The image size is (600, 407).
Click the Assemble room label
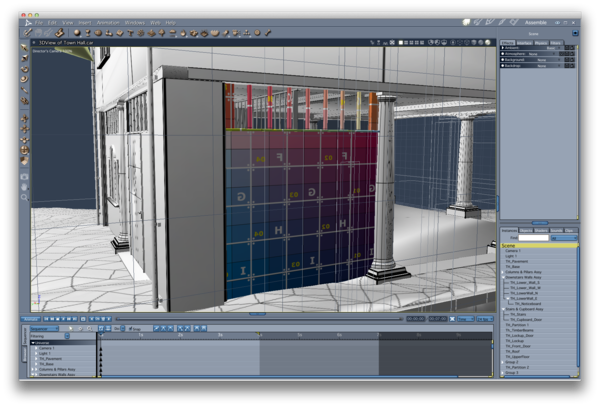pyautogui.click(x=535, y=23)
